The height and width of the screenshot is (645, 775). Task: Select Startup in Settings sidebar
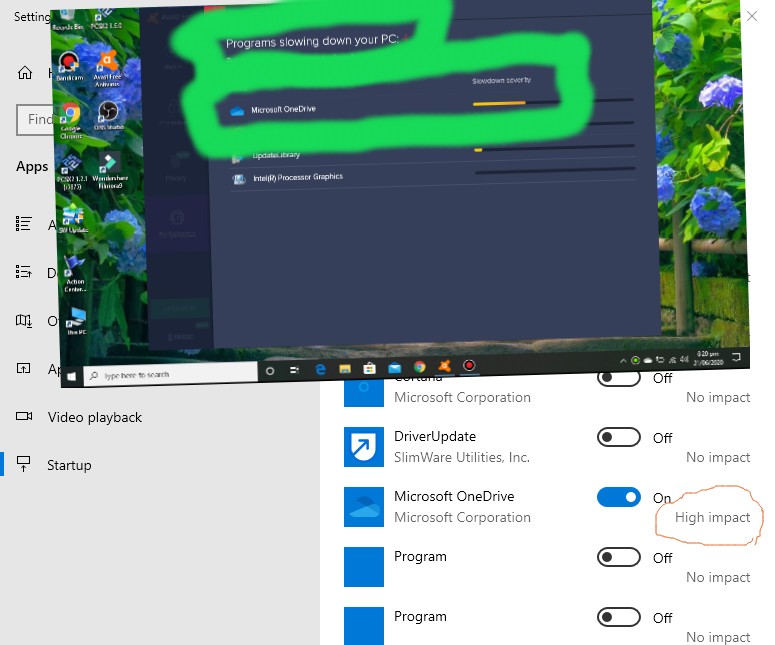coord(69,465)
